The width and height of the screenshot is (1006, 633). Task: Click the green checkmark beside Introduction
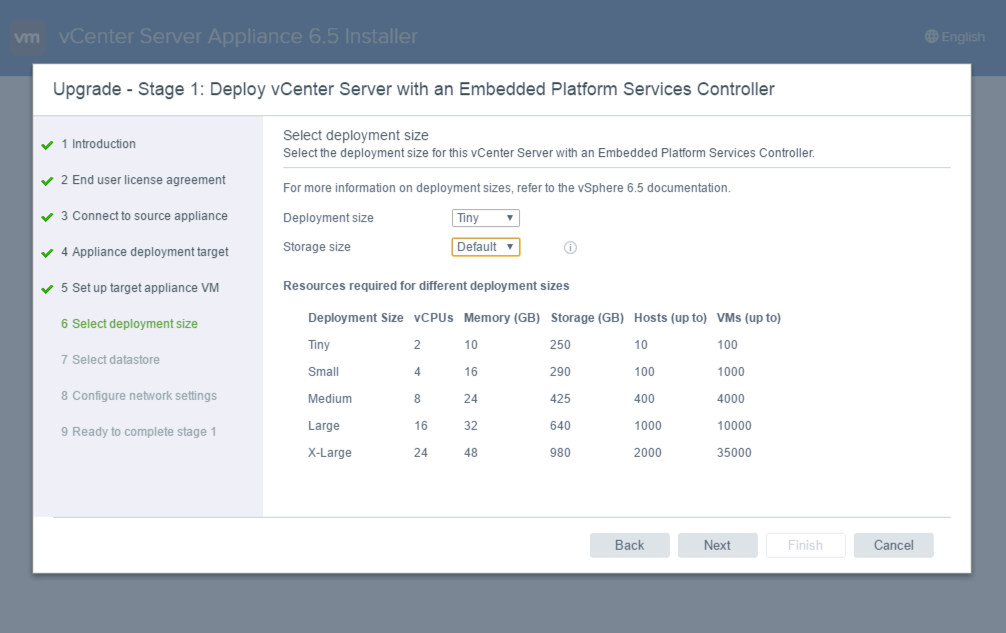pyautogui.click(x=47, y=145)
